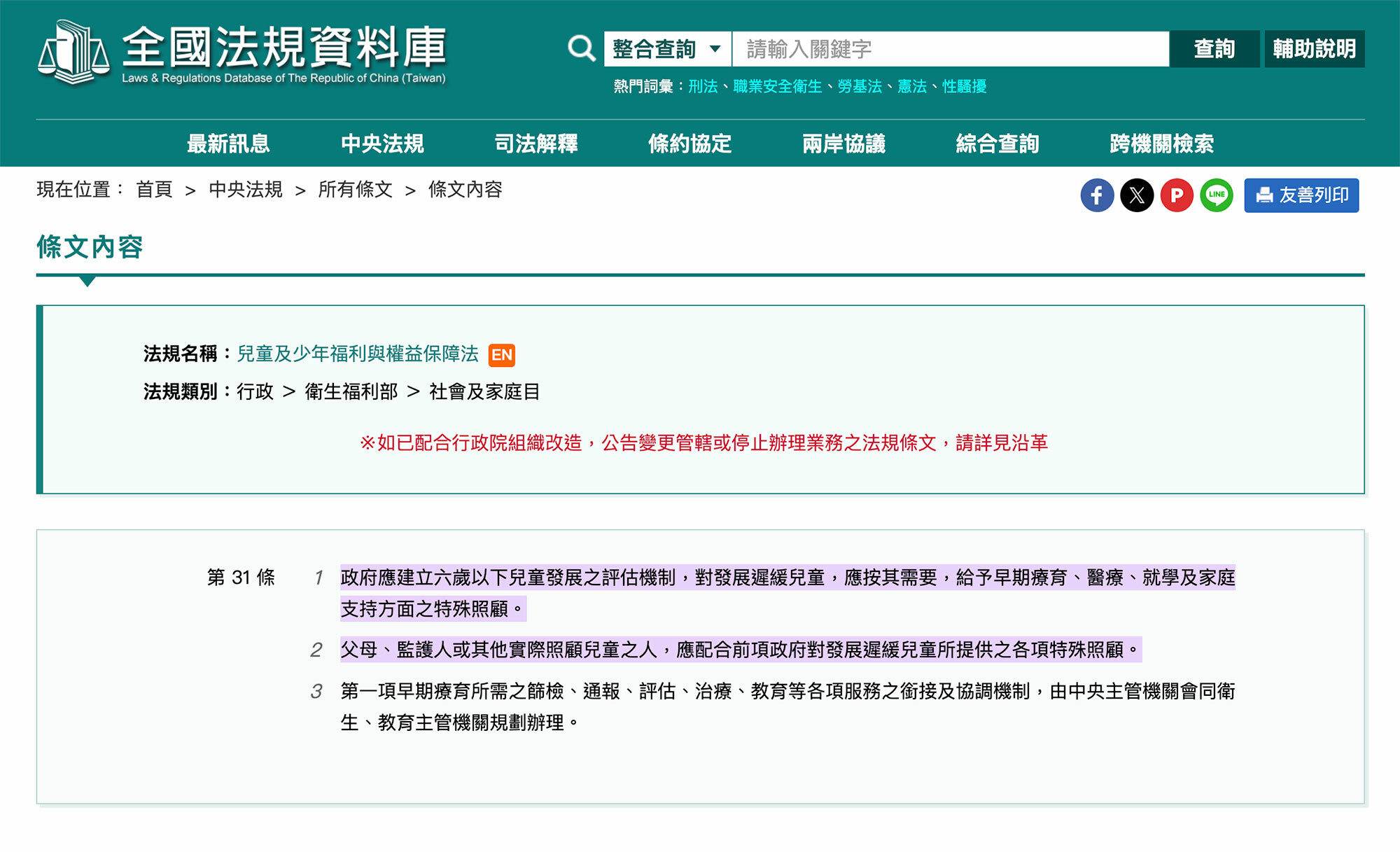1400x852 pixels.
Task: Click the 勞基法 hot keyword
Action: click(862, 87)
